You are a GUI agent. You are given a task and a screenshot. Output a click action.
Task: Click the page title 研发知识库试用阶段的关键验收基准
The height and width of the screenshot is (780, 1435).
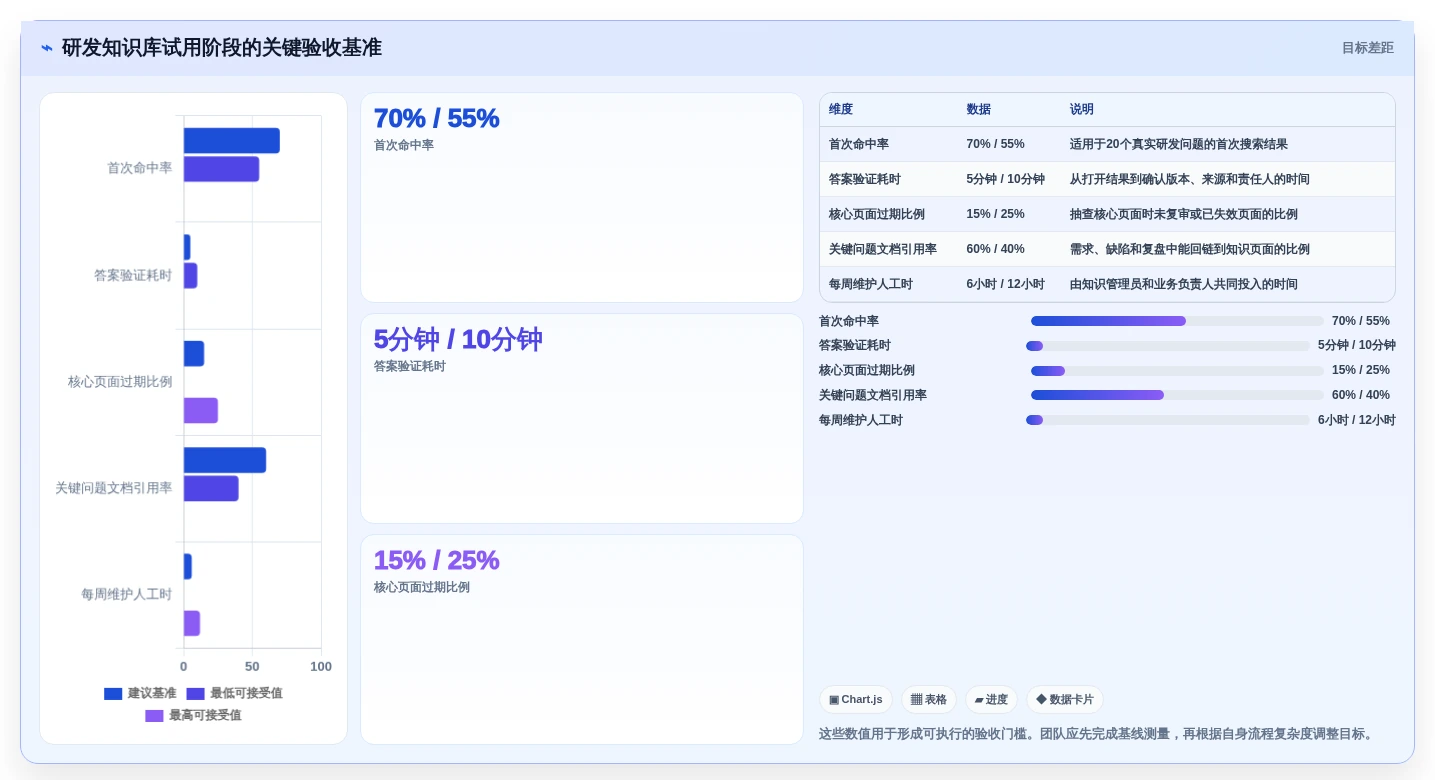point(221,48)
